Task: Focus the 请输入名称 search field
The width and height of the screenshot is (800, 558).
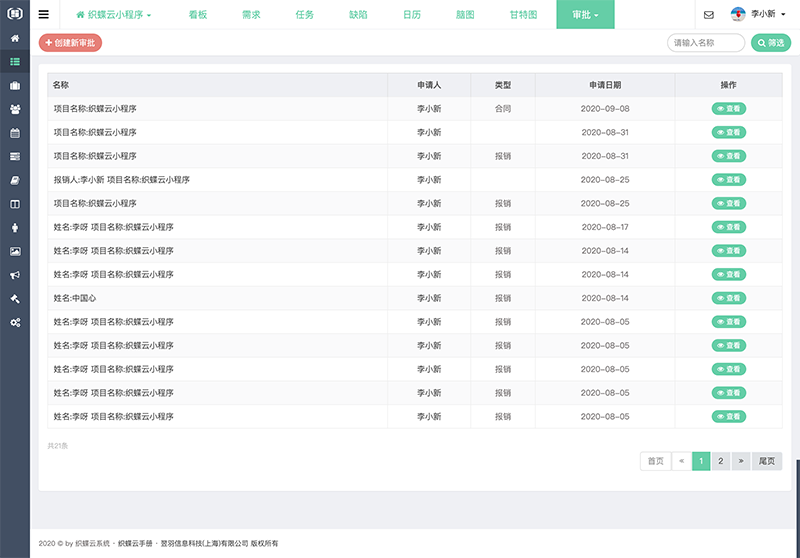Action: (x=705, y=43)
